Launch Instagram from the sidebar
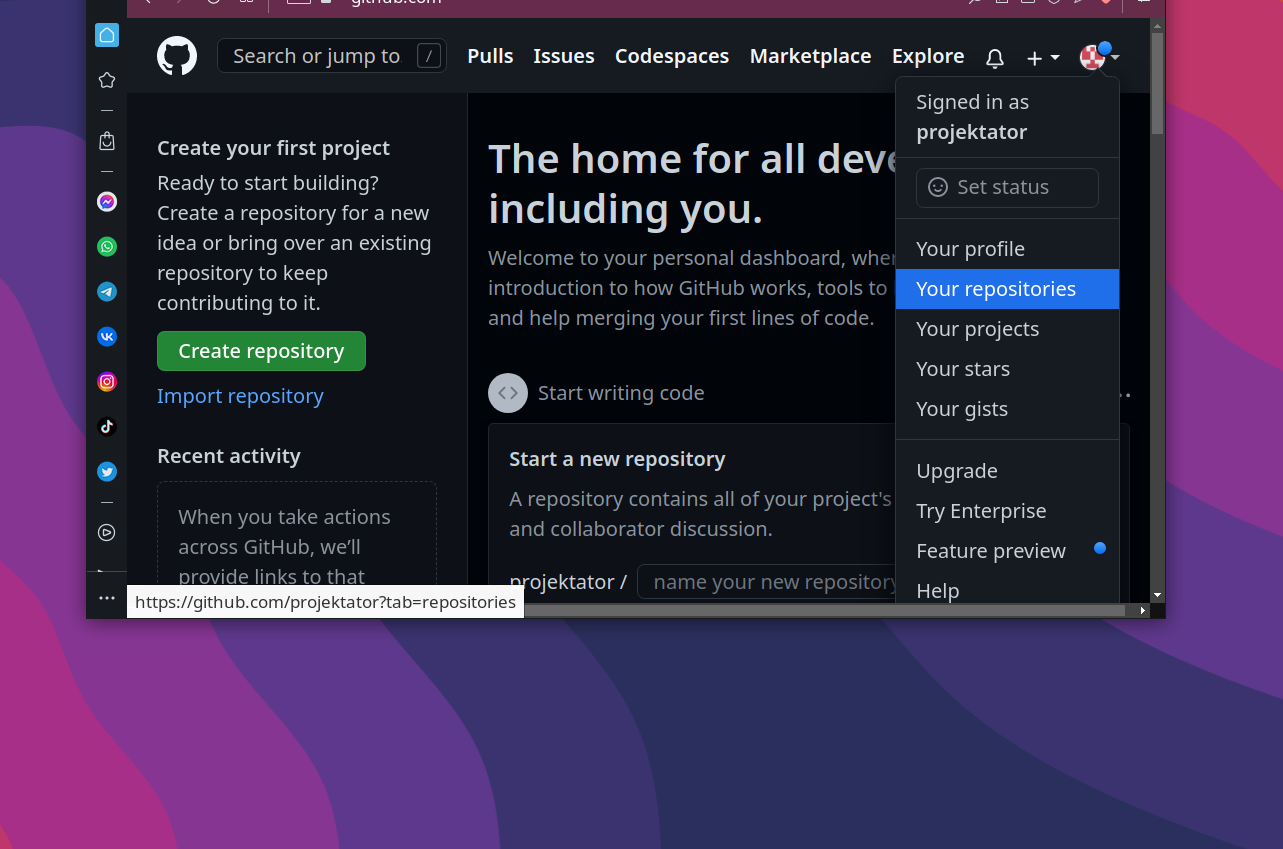The width and height of the screenshot is (1283, 849). pyautogui.click(x=107, y=382)
